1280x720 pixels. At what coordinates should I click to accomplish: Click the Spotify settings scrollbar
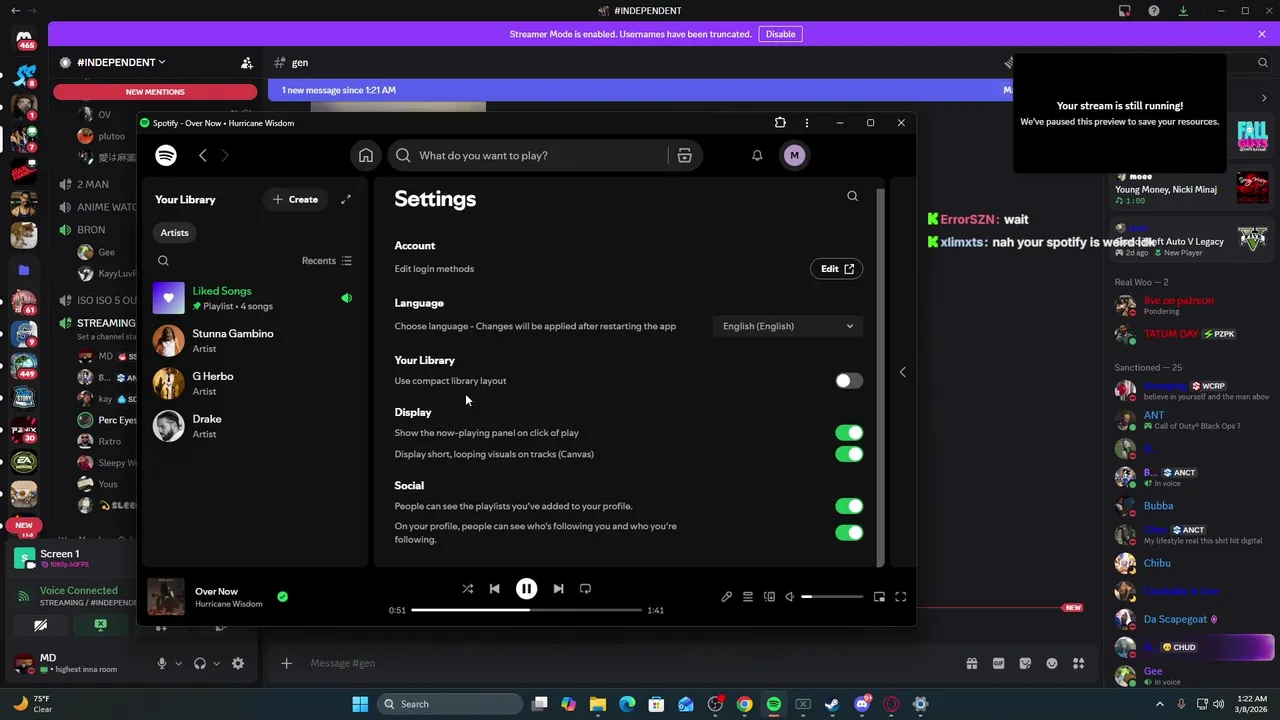[x=880, y=376]
